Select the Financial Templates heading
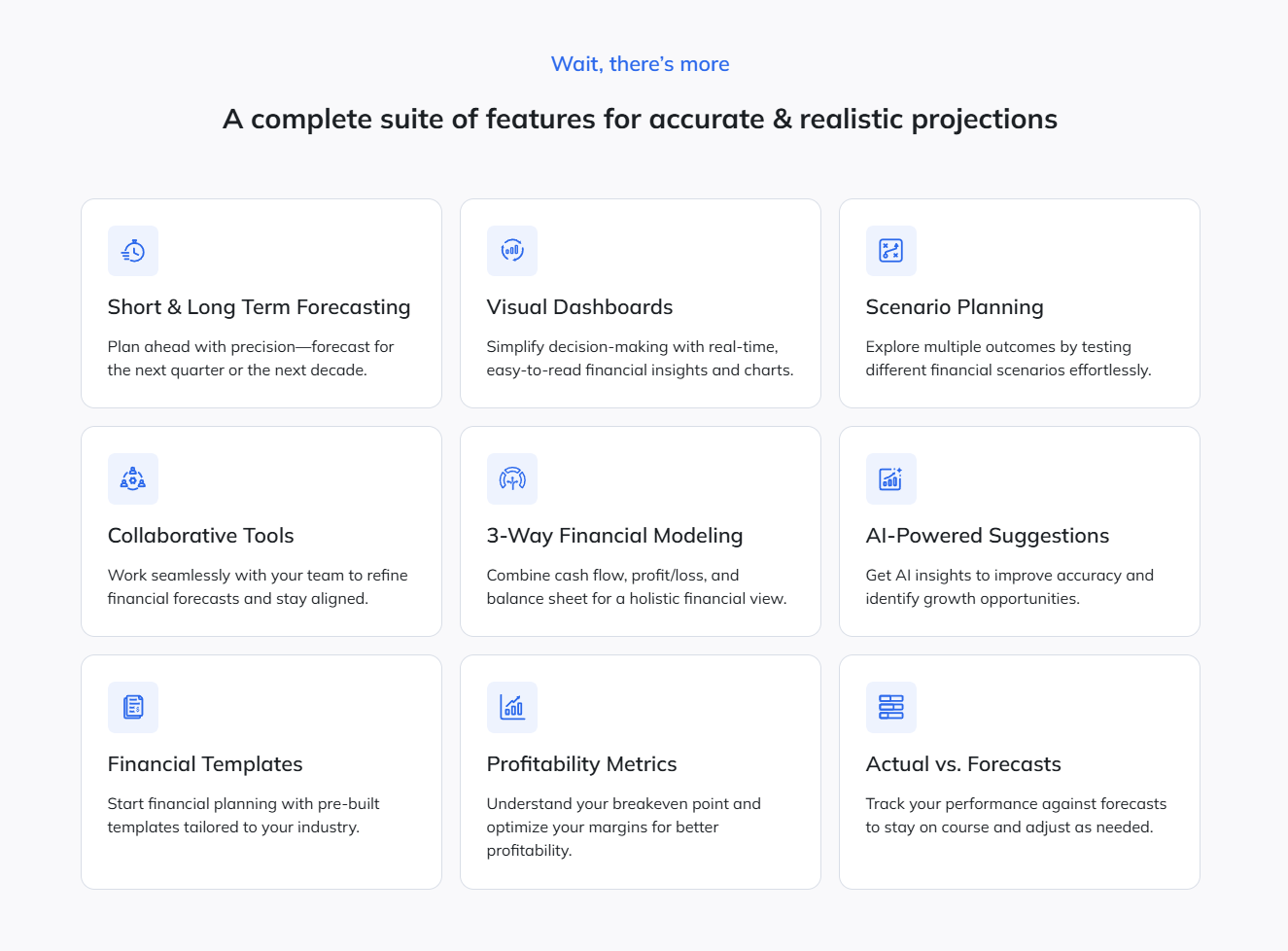This screenshot has width=1288, height=951. pyautogui.click(x=205, y=764)
